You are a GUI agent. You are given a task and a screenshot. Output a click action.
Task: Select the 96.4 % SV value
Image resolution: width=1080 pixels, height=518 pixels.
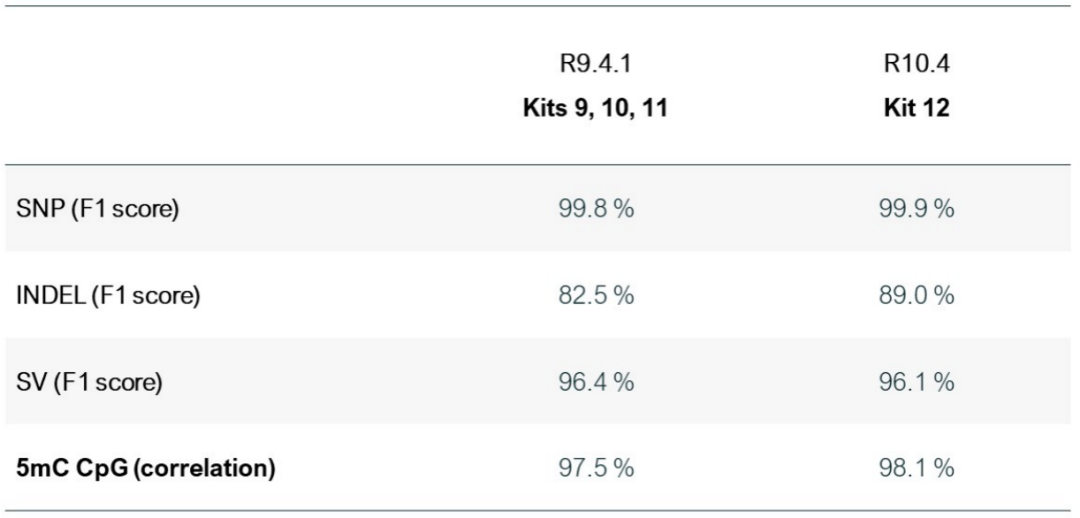(x=596, y=382)
